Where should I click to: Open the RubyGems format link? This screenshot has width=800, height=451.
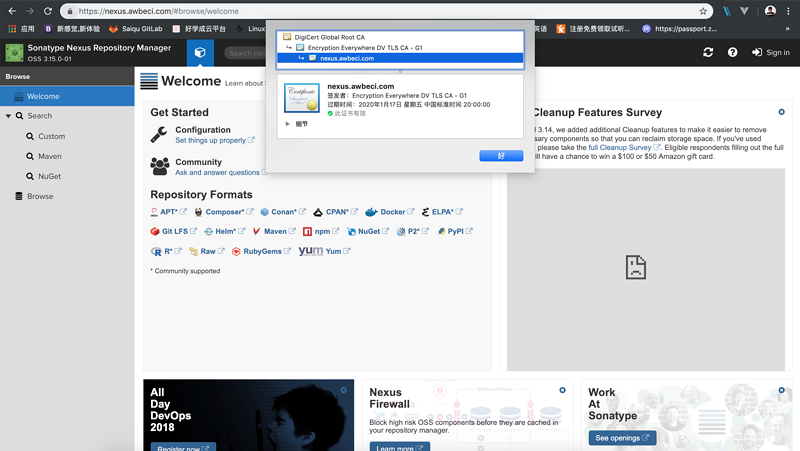pyautogui.click(x=262, y=251)
